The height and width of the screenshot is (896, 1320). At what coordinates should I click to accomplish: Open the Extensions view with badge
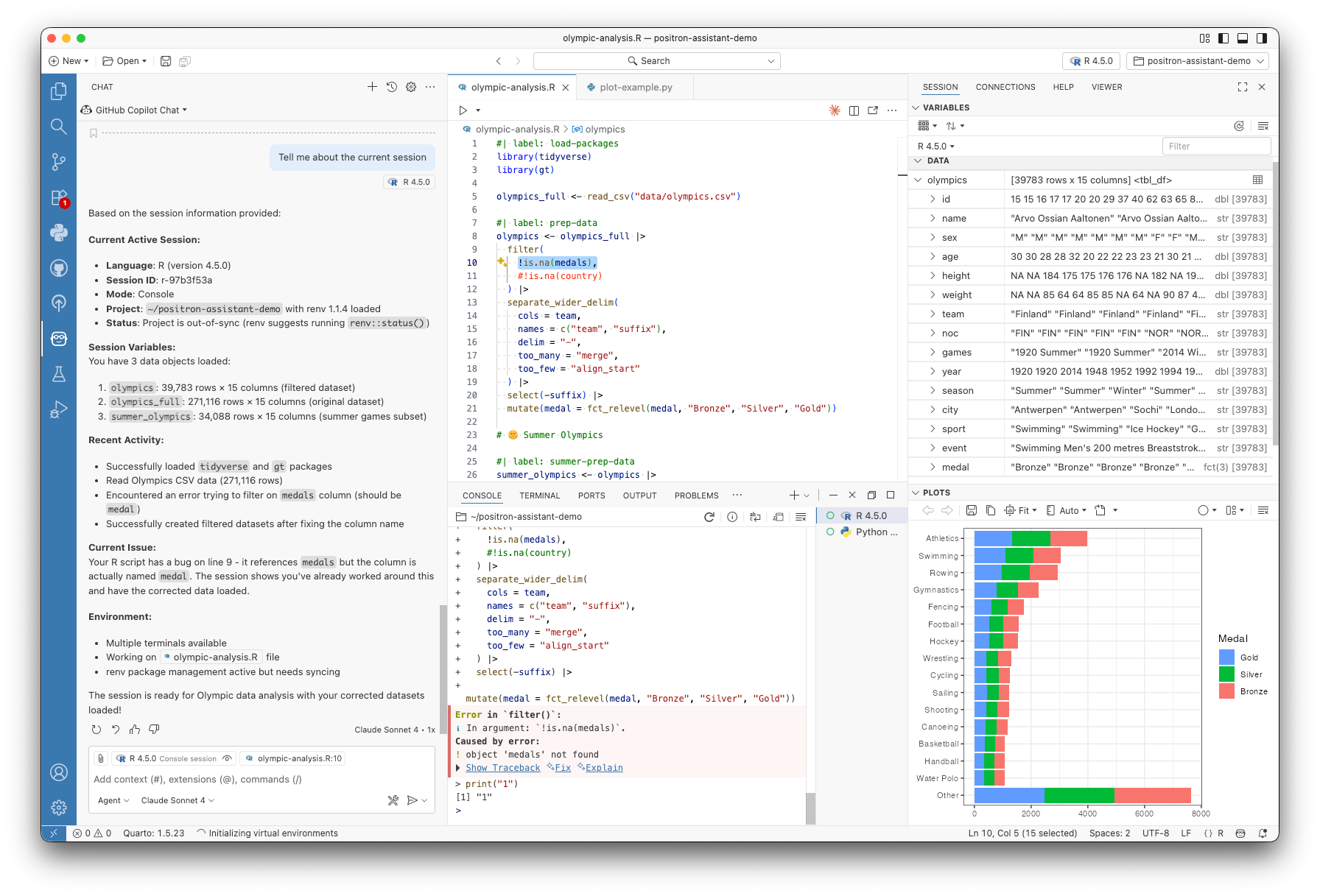coord(59,198)
